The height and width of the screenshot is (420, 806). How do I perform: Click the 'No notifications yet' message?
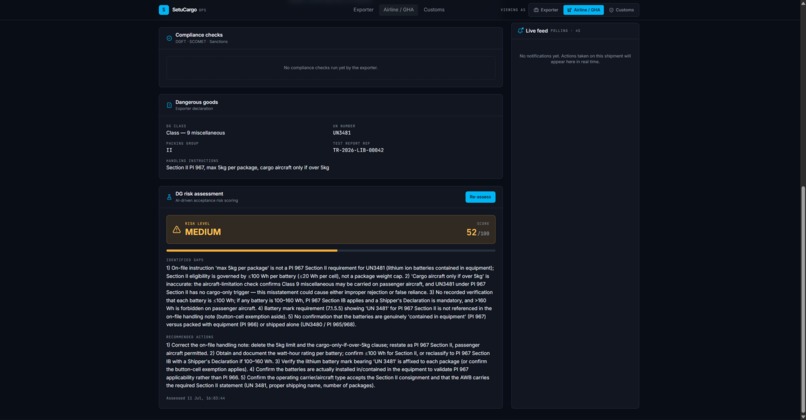coord(575,59)
